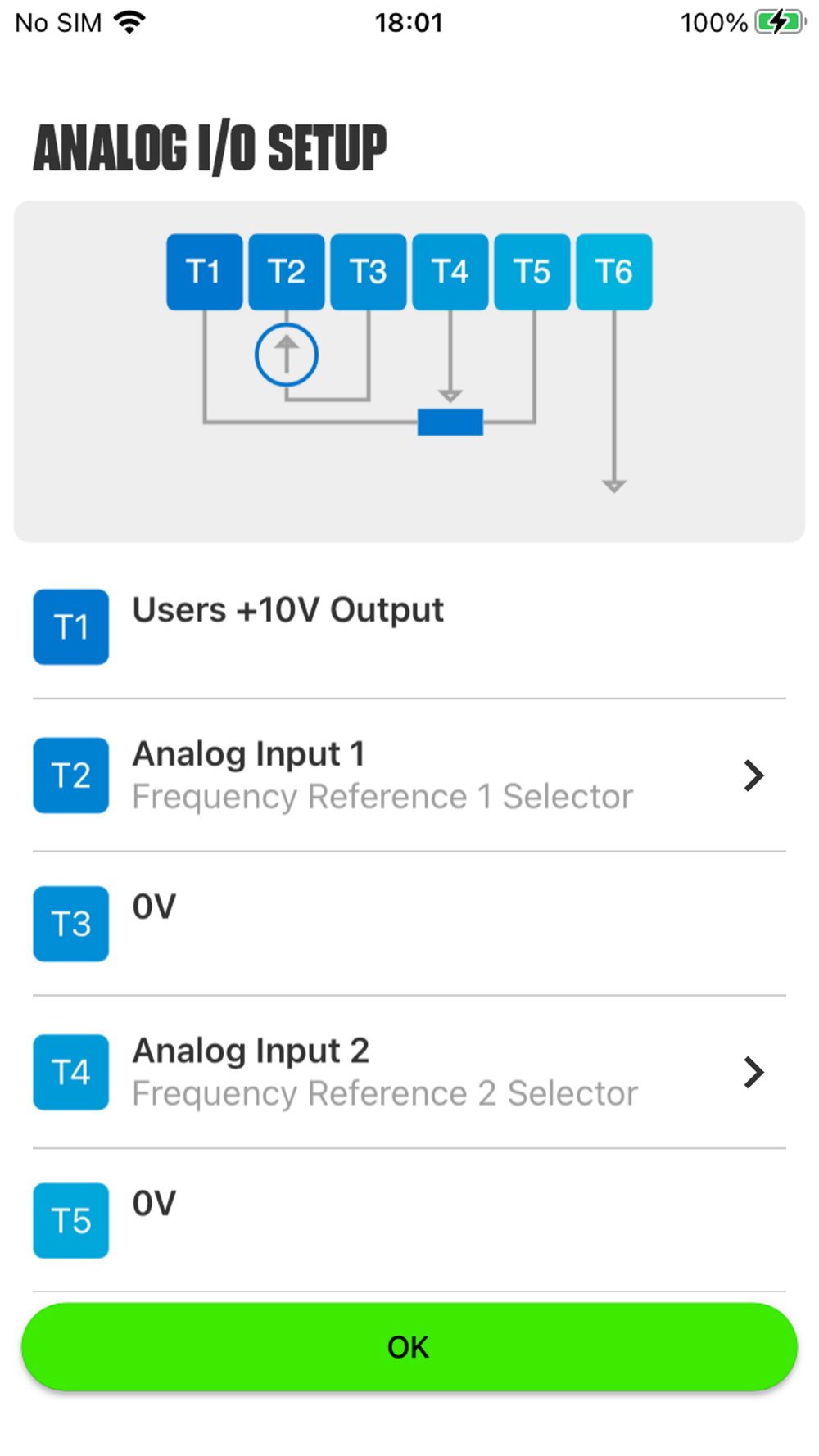Screen dimensions: 819x1456
Task: Tap the T4 badge beside Analog Input 2
Action: pos(71,1072)
